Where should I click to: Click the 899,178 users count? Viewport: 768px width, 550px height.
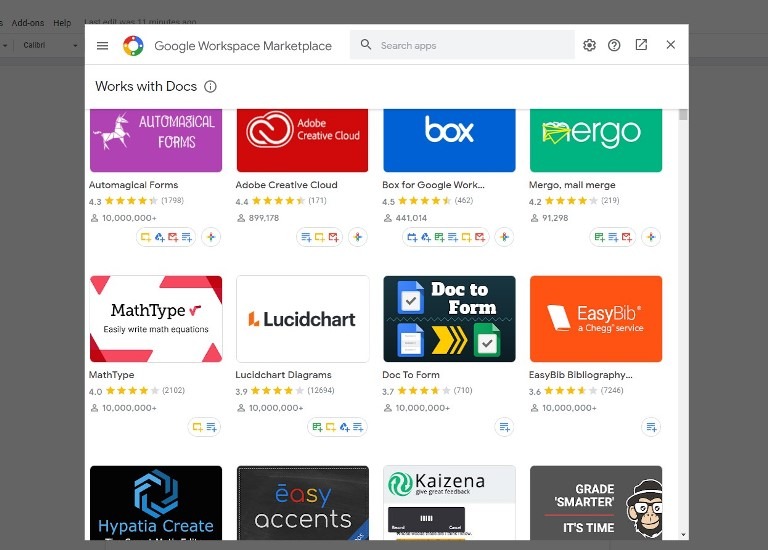tap(264, 218)
